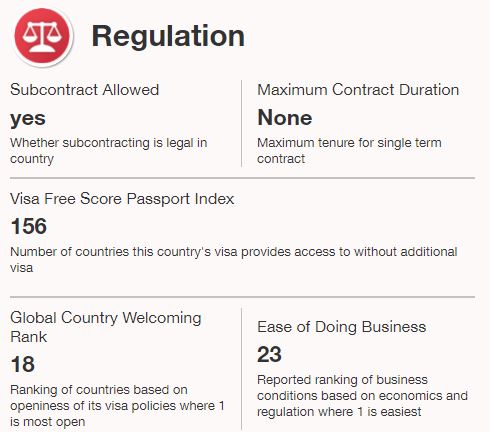Click the vertical divider beside Subcontract Allowed

pos(241,123)
